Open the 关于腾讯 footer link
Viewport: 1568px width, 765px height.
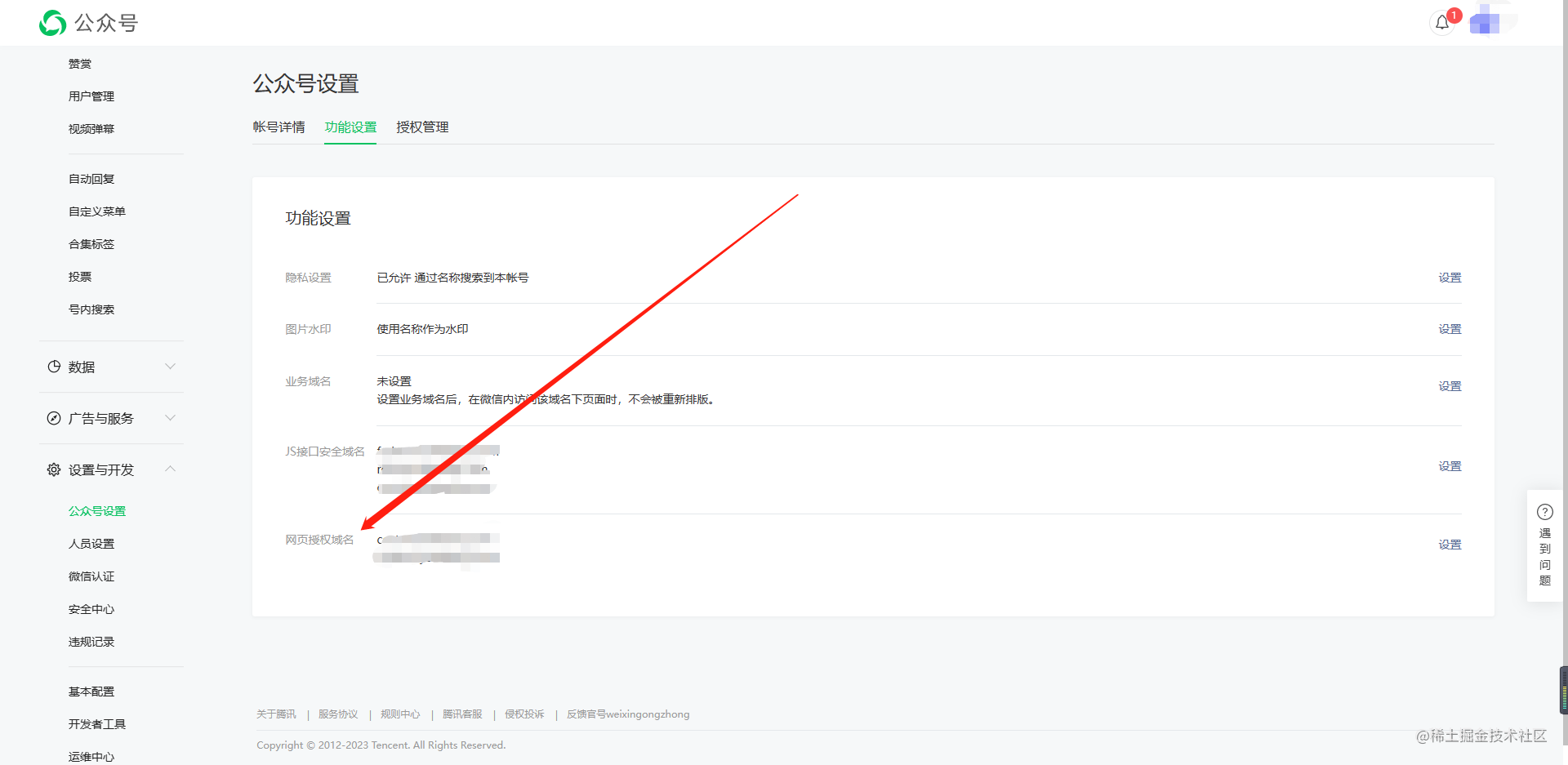(x=276, y=714)
